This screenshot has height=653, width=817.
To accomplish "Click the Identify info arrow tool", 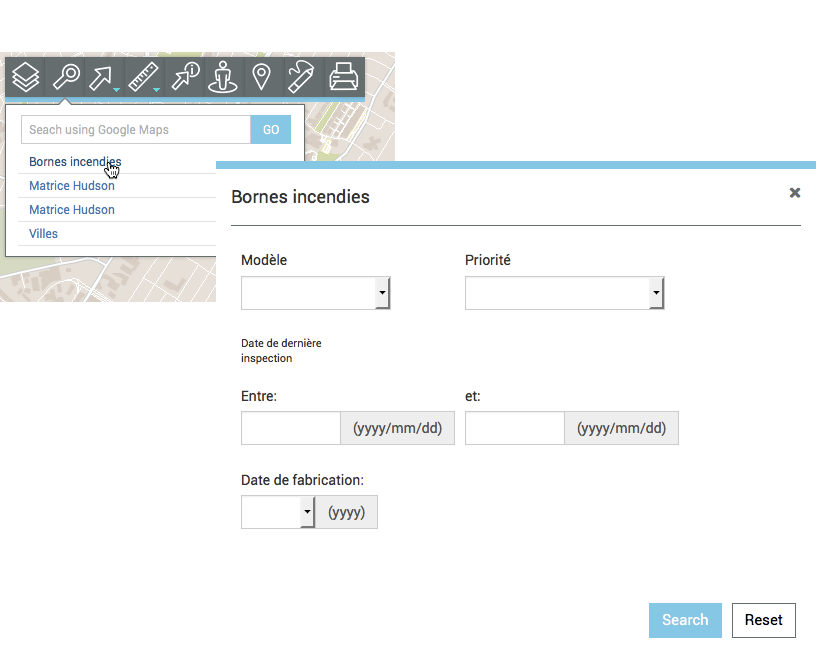I will click(185, 77).
